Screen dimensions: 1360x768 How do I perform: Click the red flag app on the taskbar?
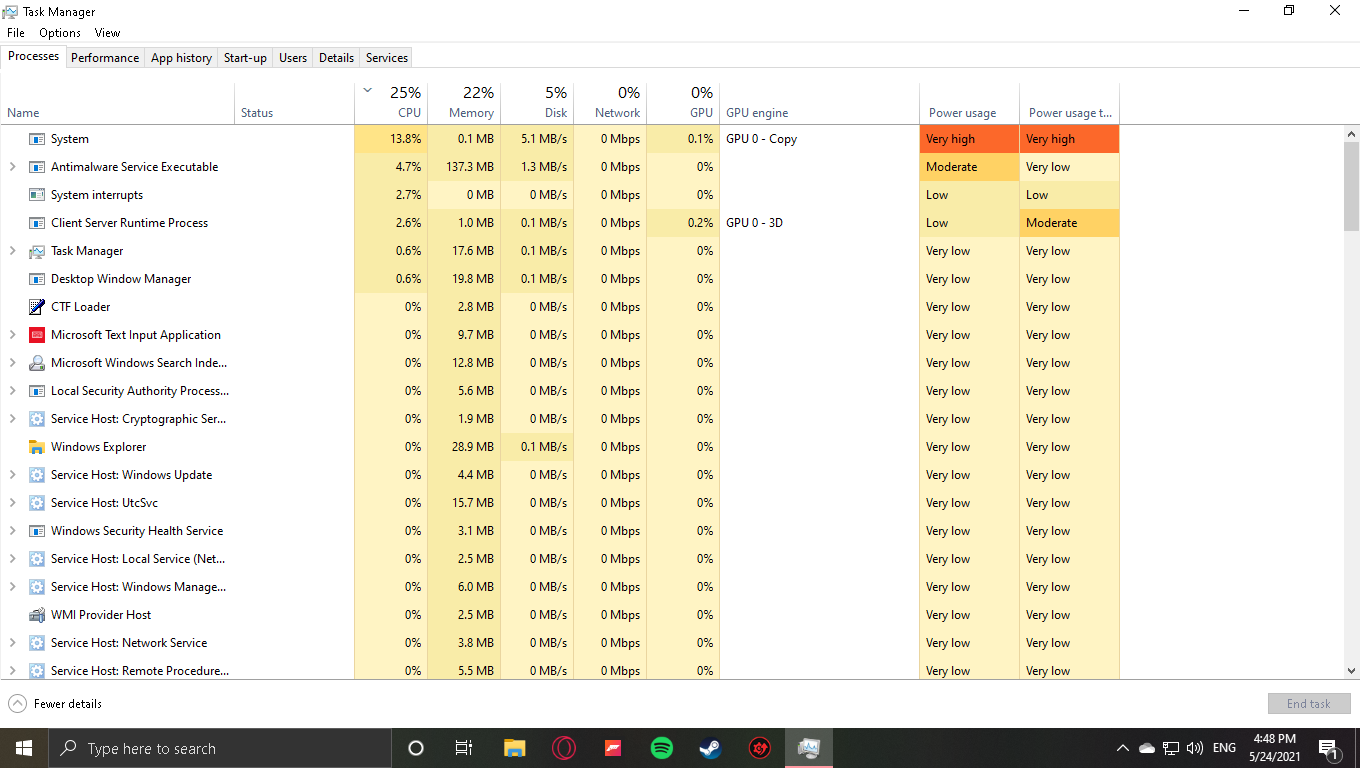point(612,748)
